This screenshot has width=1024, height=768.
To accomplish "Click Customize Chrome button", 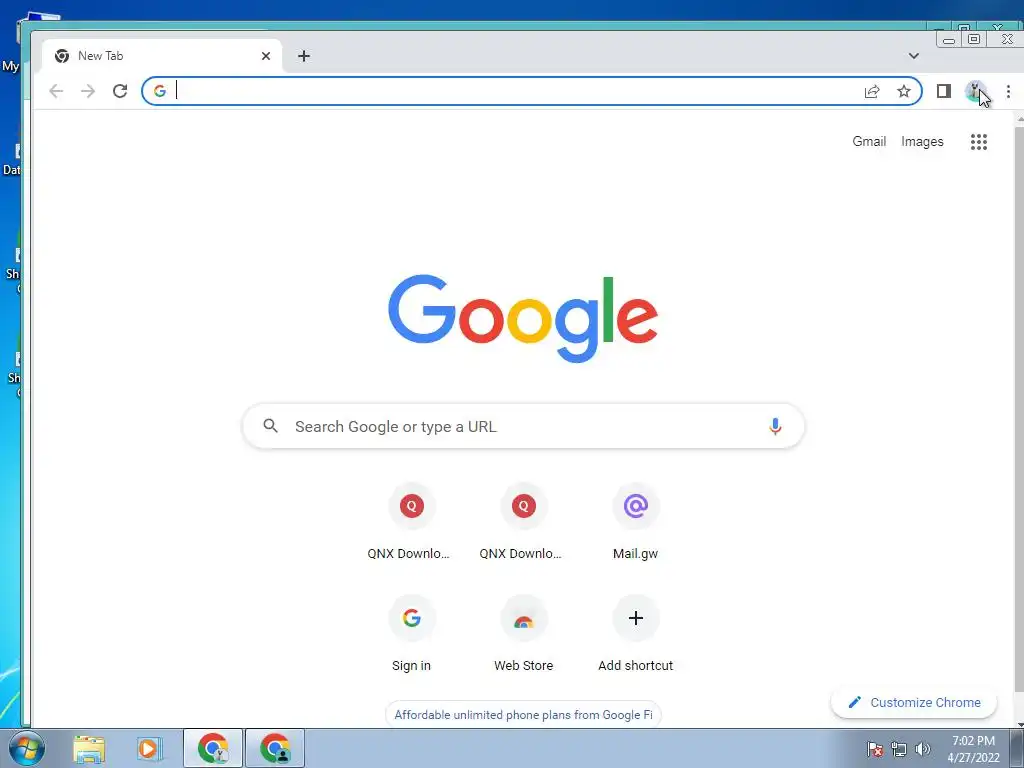I will pos(914,703).
